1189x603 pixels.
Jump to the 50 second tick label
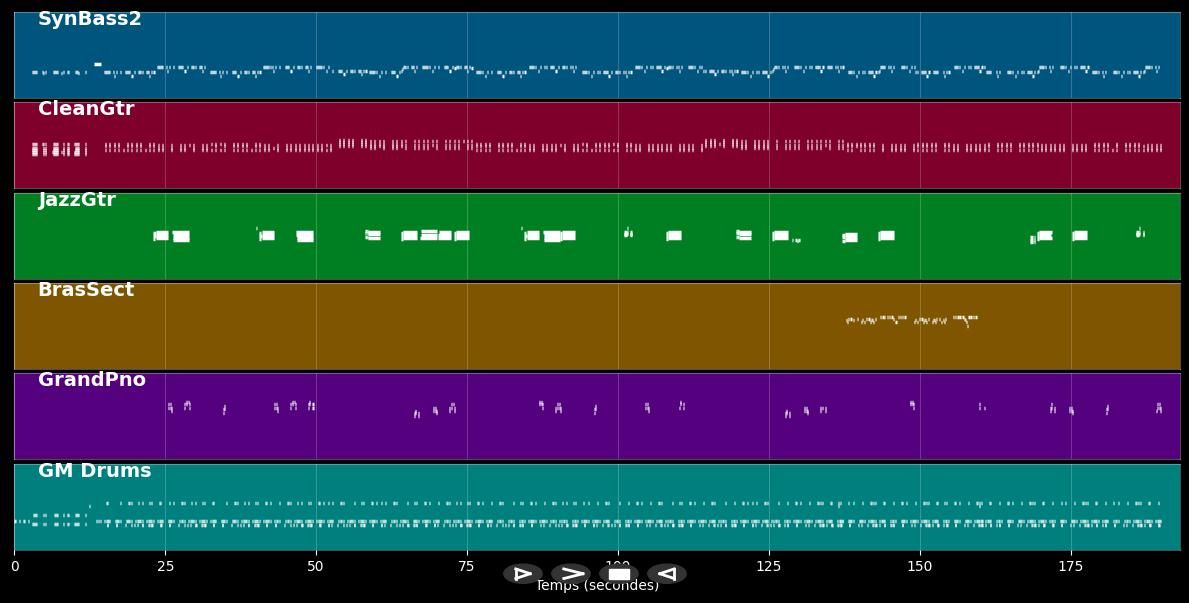click(x=316, y=567)
